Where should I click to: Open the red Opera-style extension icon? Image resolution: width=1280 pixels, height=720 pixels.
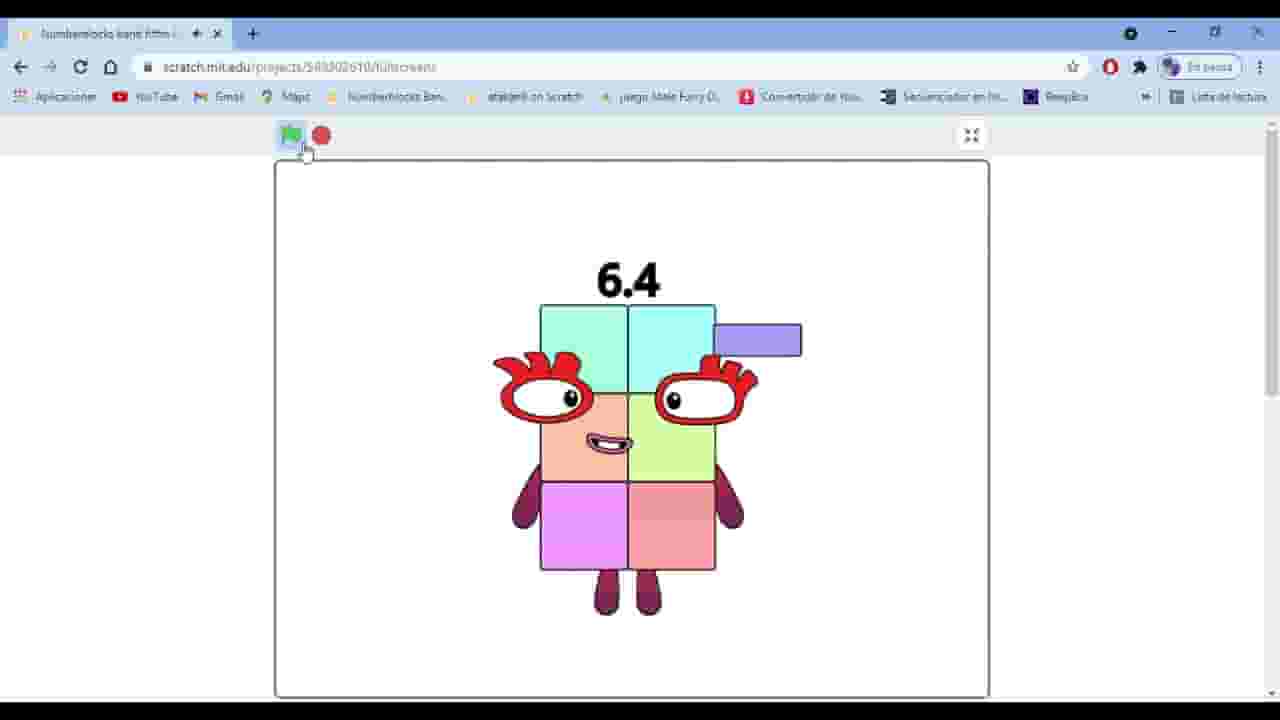[x=1110, y=67]
